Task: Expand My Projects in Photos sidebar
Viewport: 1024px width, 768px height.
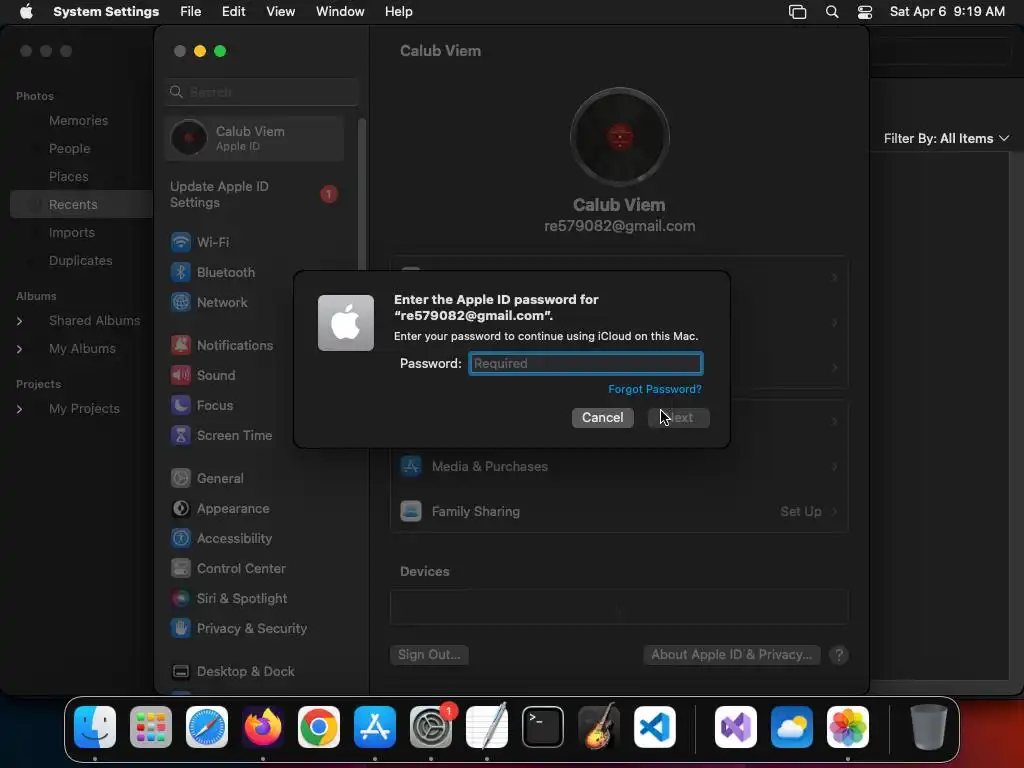Action: coord(20,409)
